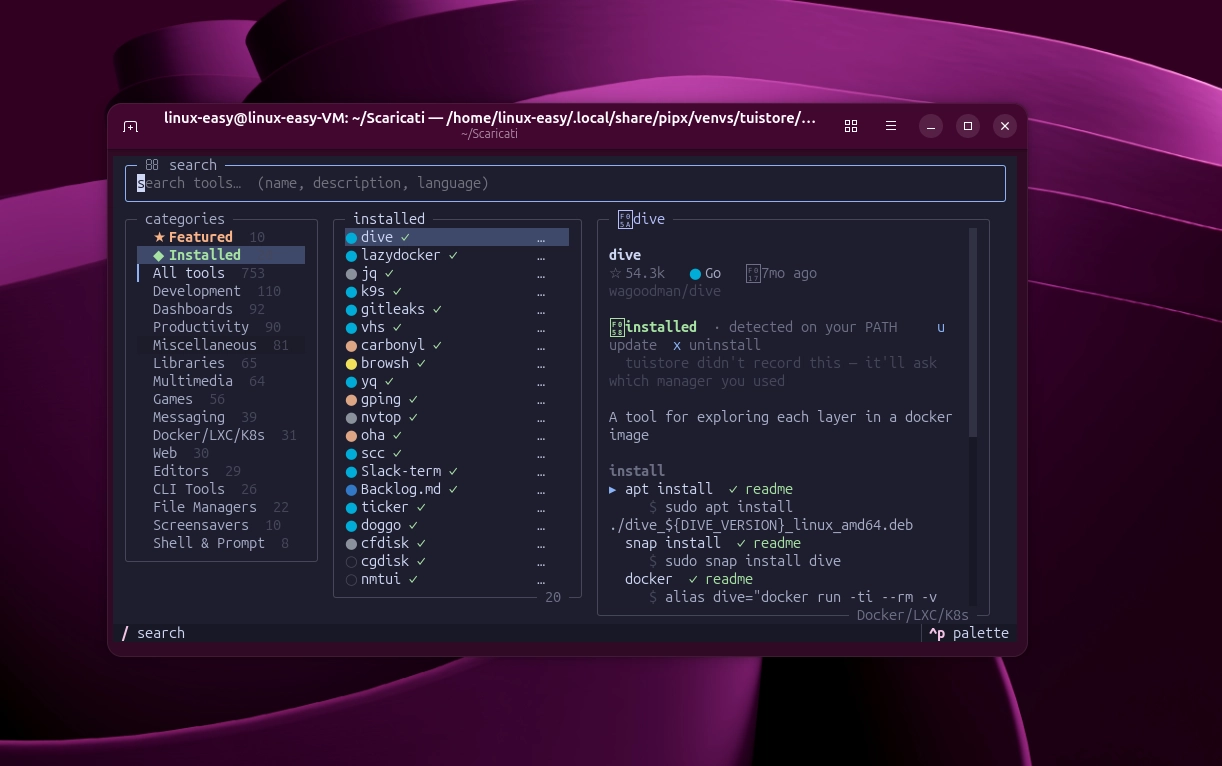
Task: Select the apt install arrow marker
Action: tap(613, 489)
